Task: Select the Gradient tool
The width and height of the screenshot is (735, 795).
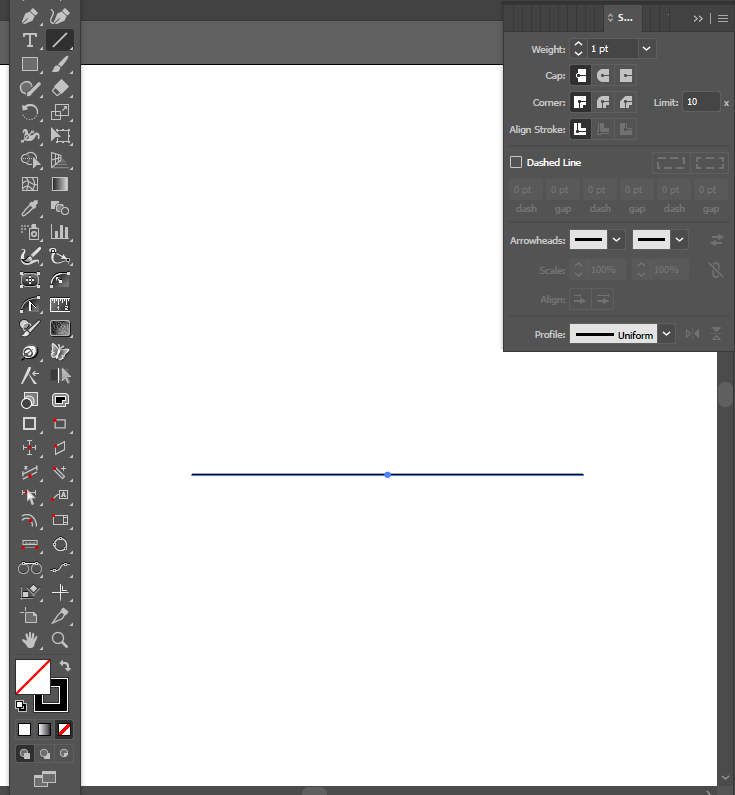Action: (x=60, y=184)
